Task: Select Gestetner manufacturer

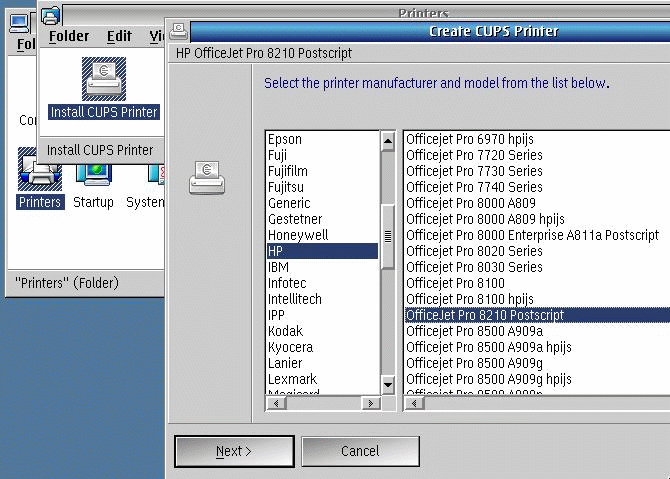Action: [x=322, y=219]
